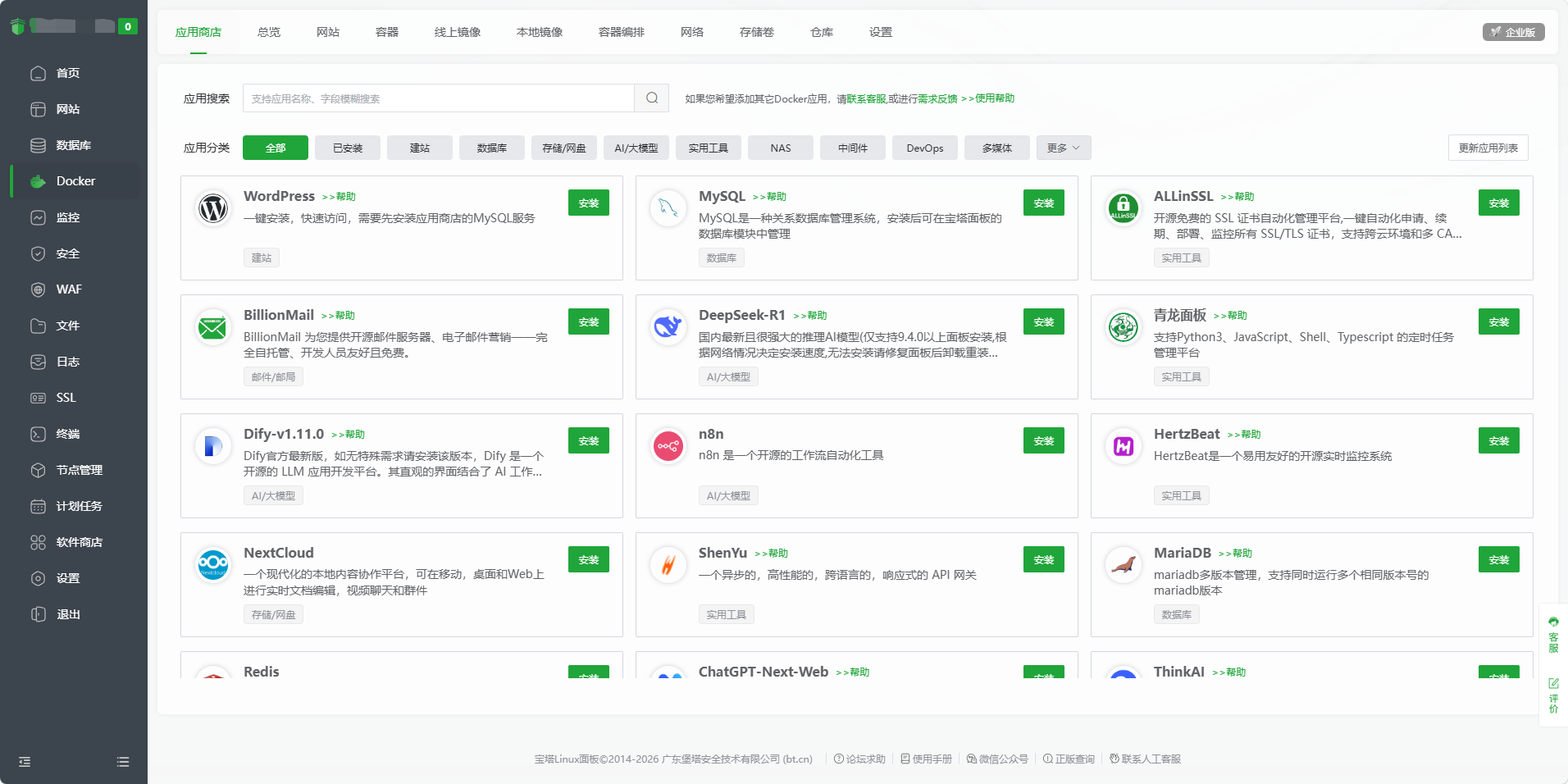Install the ALLinSSL app
Image resolution: width=1568 pixels, height=784 pixels.
point(1499,203)
